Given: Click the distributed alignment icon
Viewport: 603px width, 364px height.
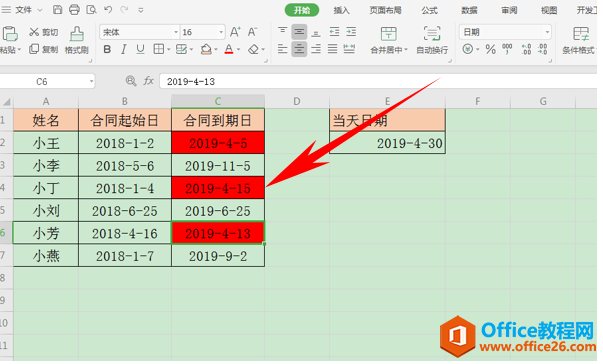Looking at the screenshot, I should [349, 49].
